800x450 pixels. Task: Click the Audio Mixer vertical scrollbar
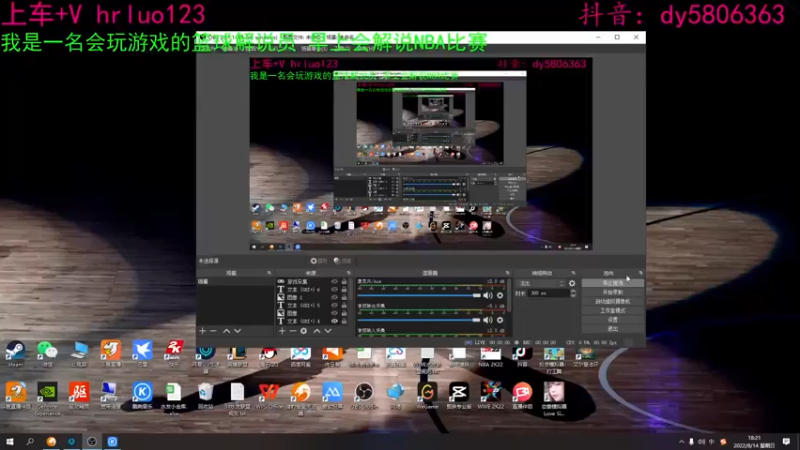(508, 296)
